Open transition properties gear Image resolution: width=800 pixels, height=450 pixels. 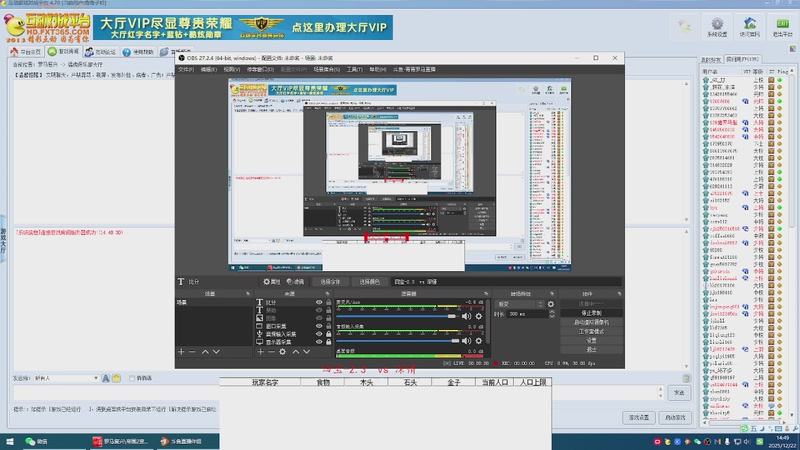pos(551,304)
